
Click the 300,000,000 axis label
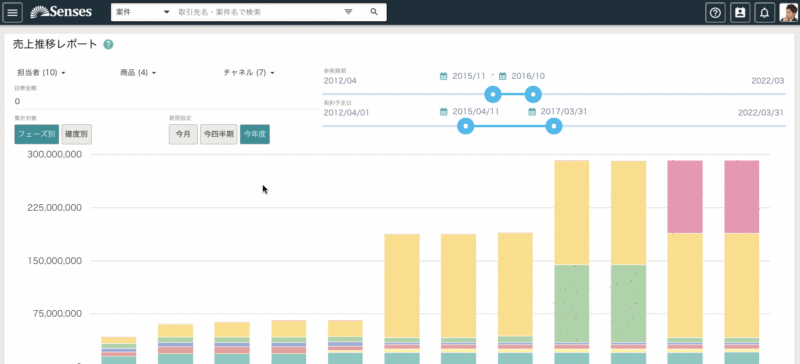click(x=54, y=154)
